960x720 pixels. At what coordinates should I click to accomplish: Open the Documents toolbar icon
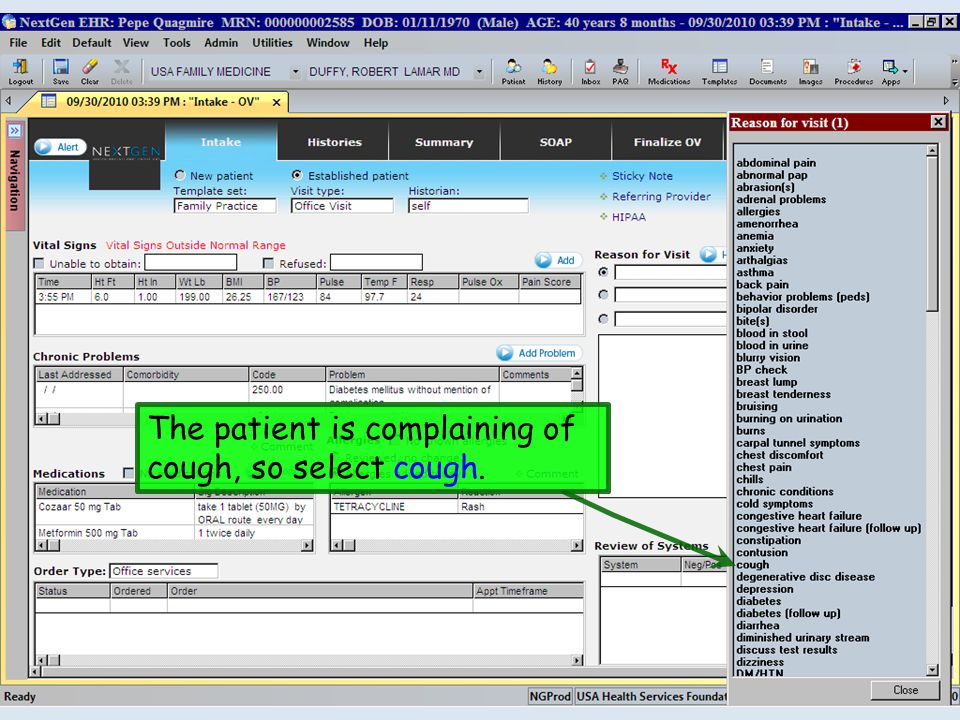click(x=767, y=71)
